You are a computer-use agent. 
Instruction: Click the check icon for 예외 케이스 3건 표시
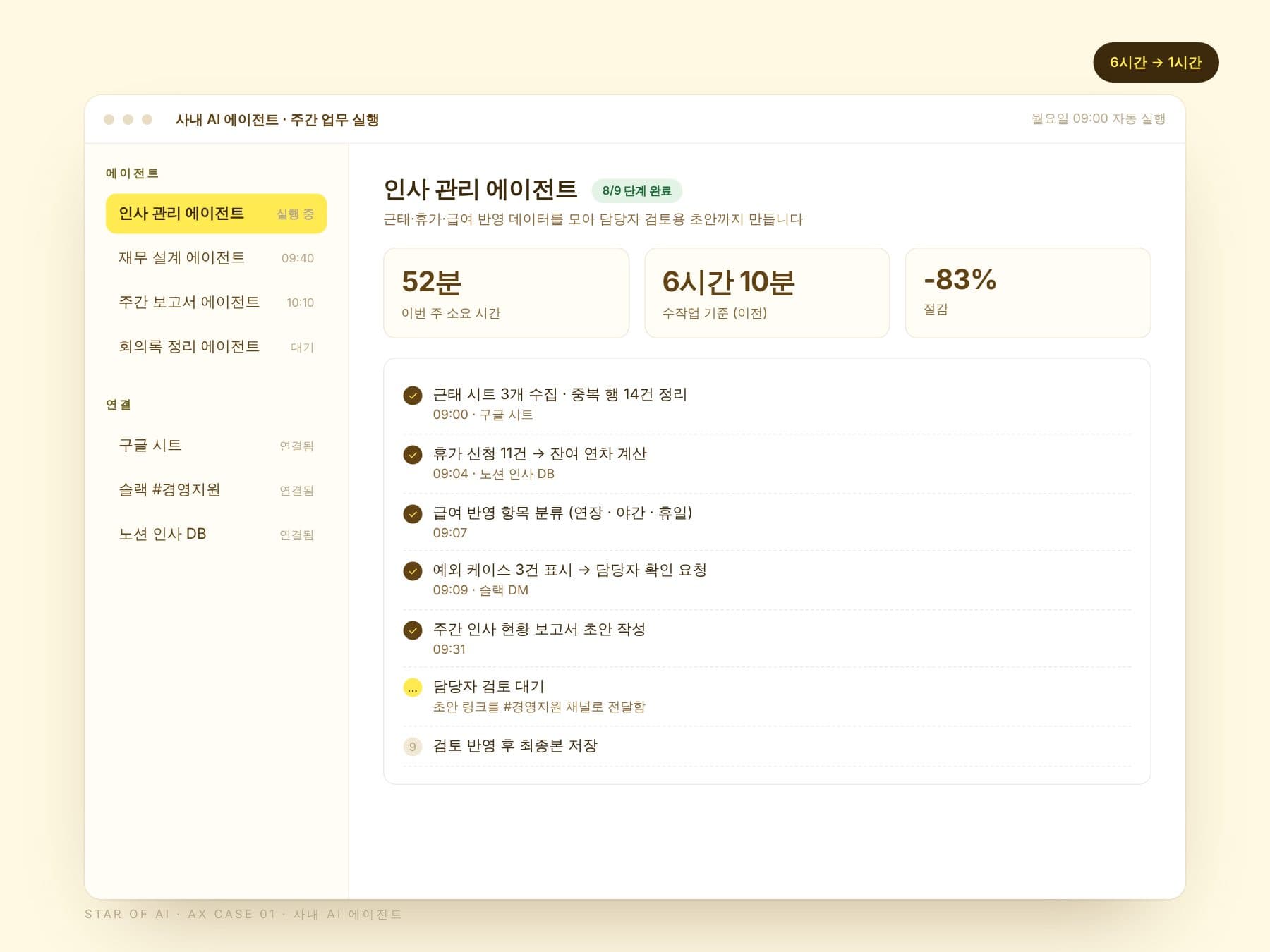point(413,571)
